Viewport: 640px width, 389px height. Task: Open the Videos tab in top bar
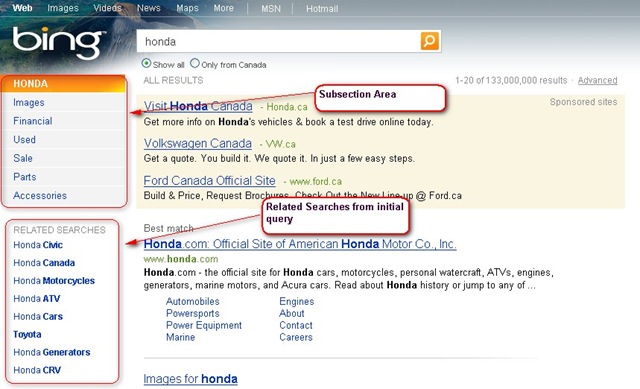pyautogui.click(x=108, y=8)
